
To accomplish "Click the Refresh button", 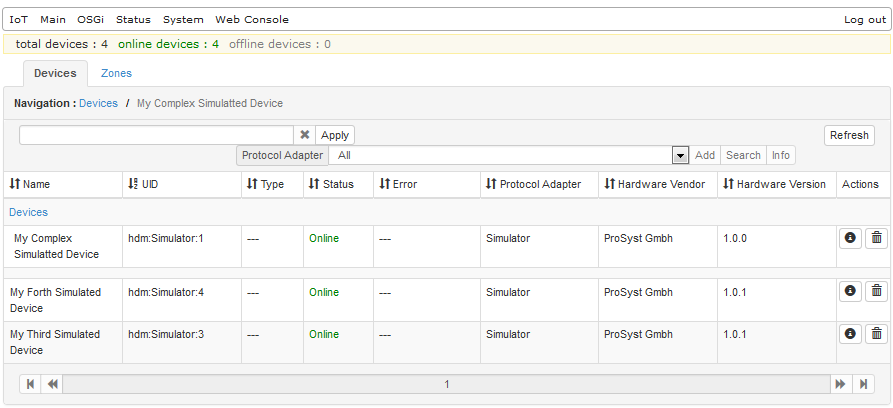I will [849, 135].
